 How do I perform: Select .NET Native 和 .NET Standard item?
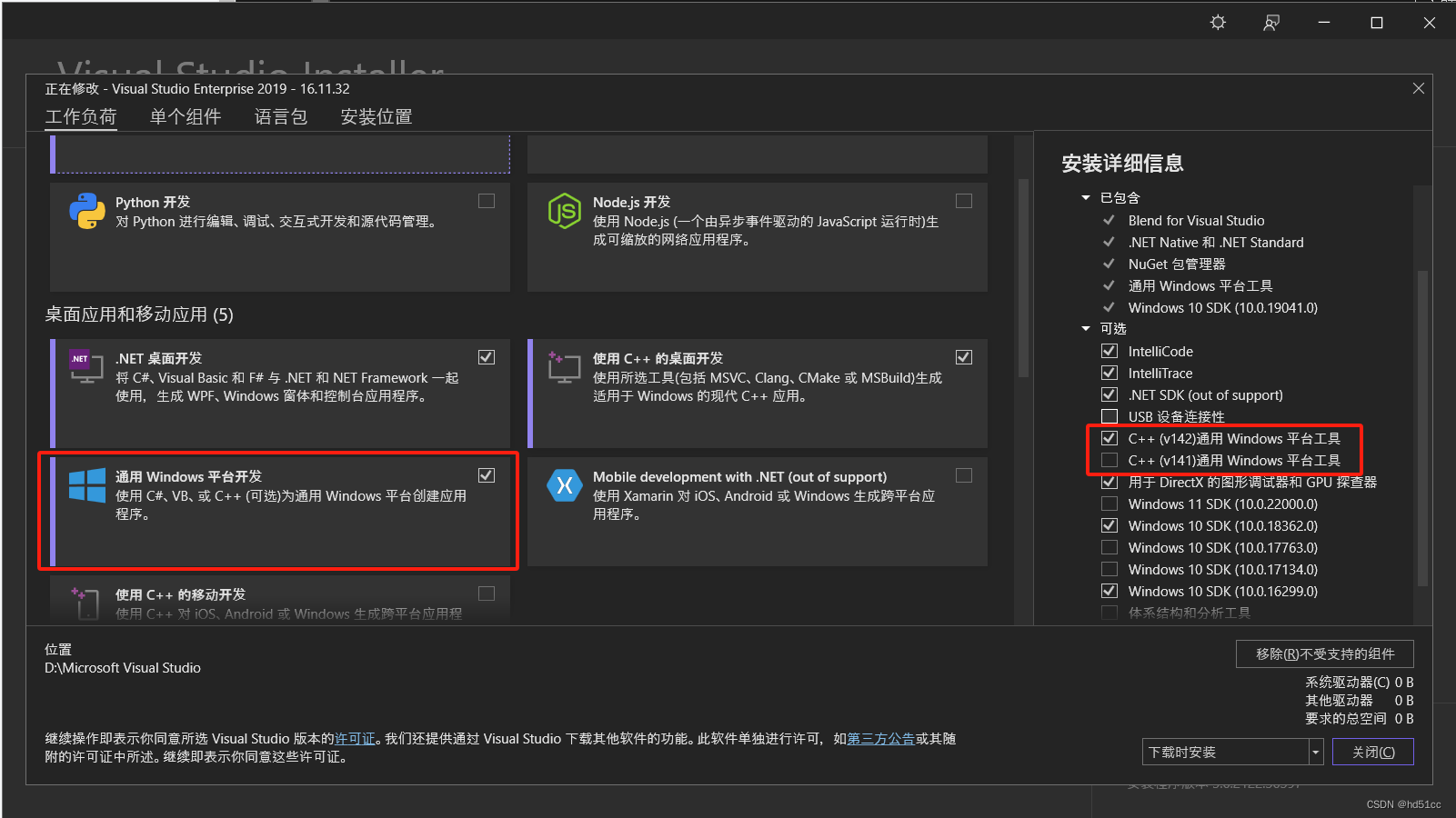point(1216,242)
